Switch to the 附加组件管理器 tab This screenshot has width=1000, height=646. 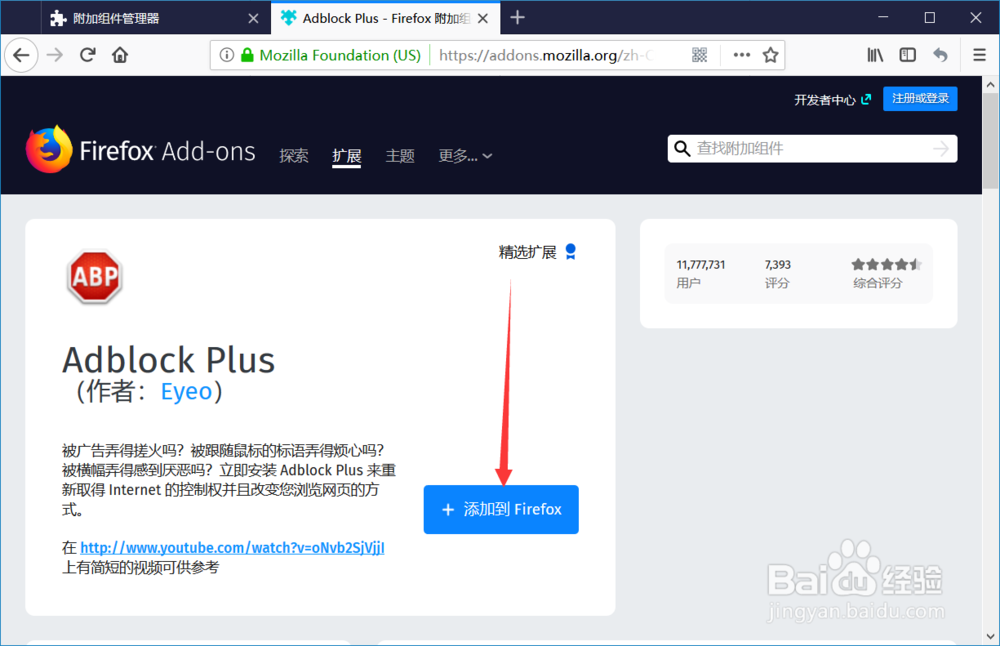coord(156,18)
